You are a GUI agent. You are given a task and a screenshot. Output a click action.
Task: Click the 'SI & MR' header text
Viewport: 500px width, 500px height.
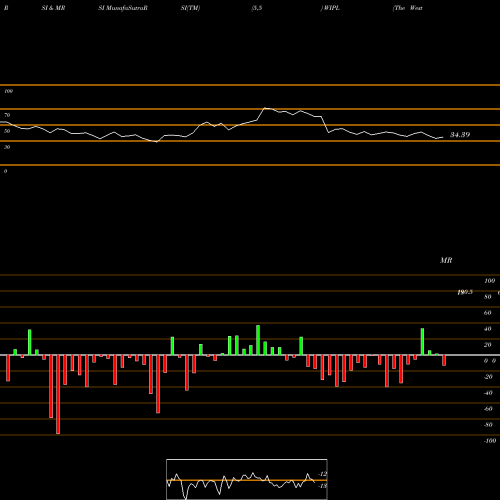coord(53,8)
